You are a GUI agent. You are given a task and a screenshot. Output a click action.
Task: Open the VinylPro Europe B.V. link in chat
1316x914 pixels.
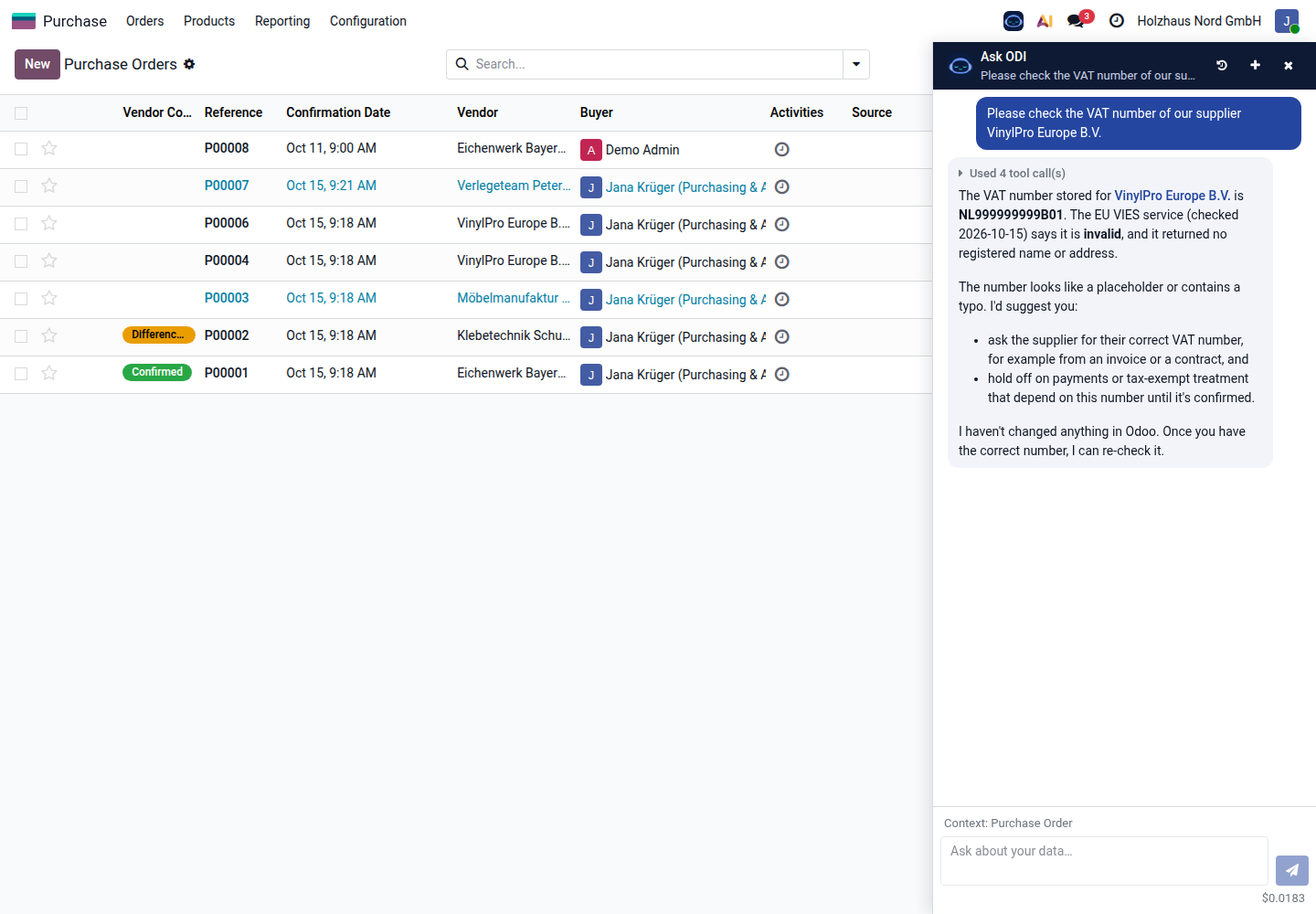[x=1173, y=196]
